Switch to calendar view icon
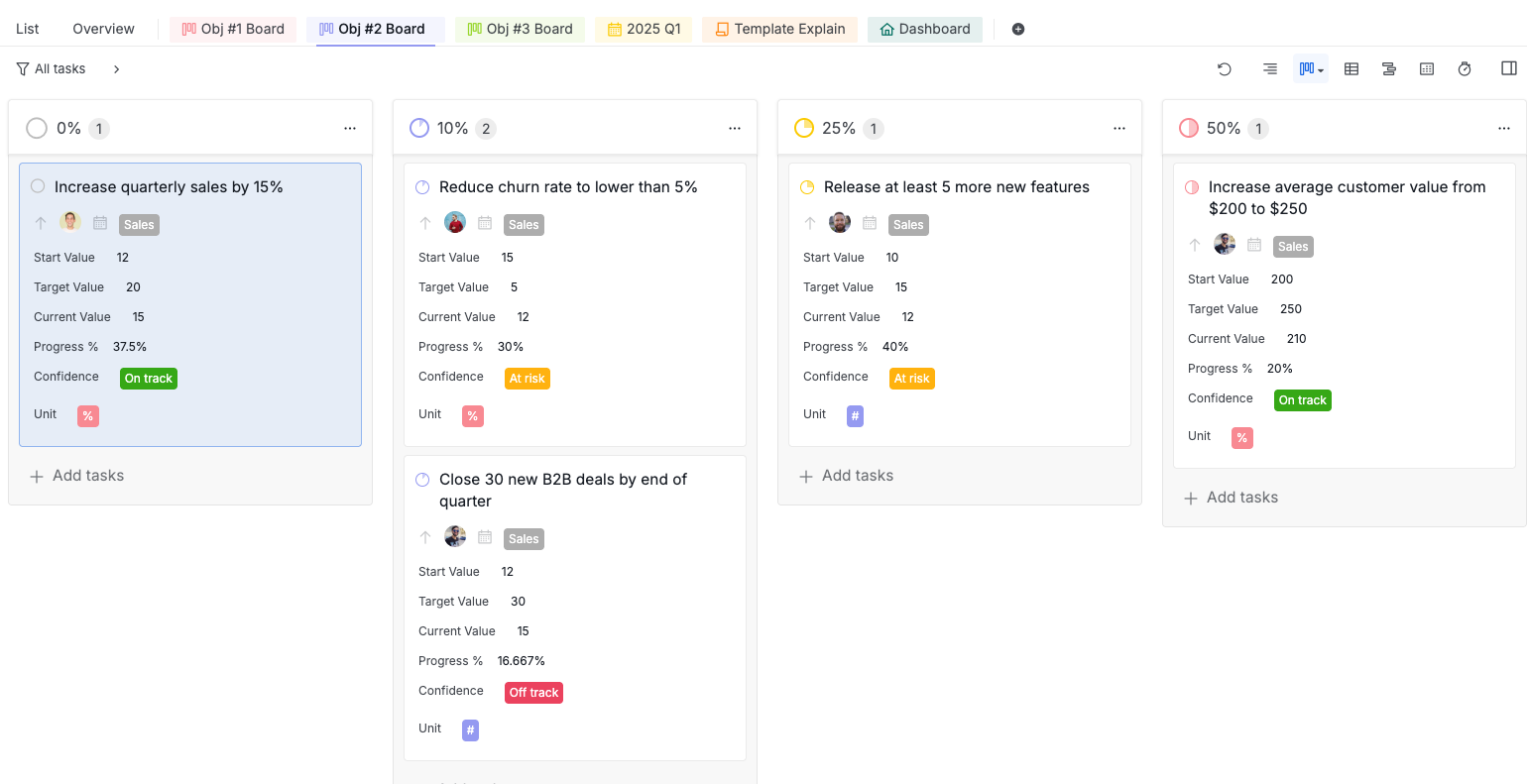This screenshot has height=784, width=1527. point(1427,68)
